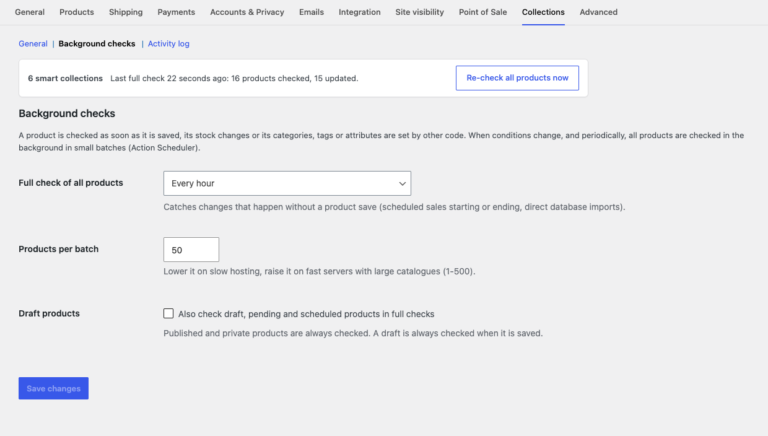
Task: Click the 'Catches changes that happen' description
Action: (394, 207)
